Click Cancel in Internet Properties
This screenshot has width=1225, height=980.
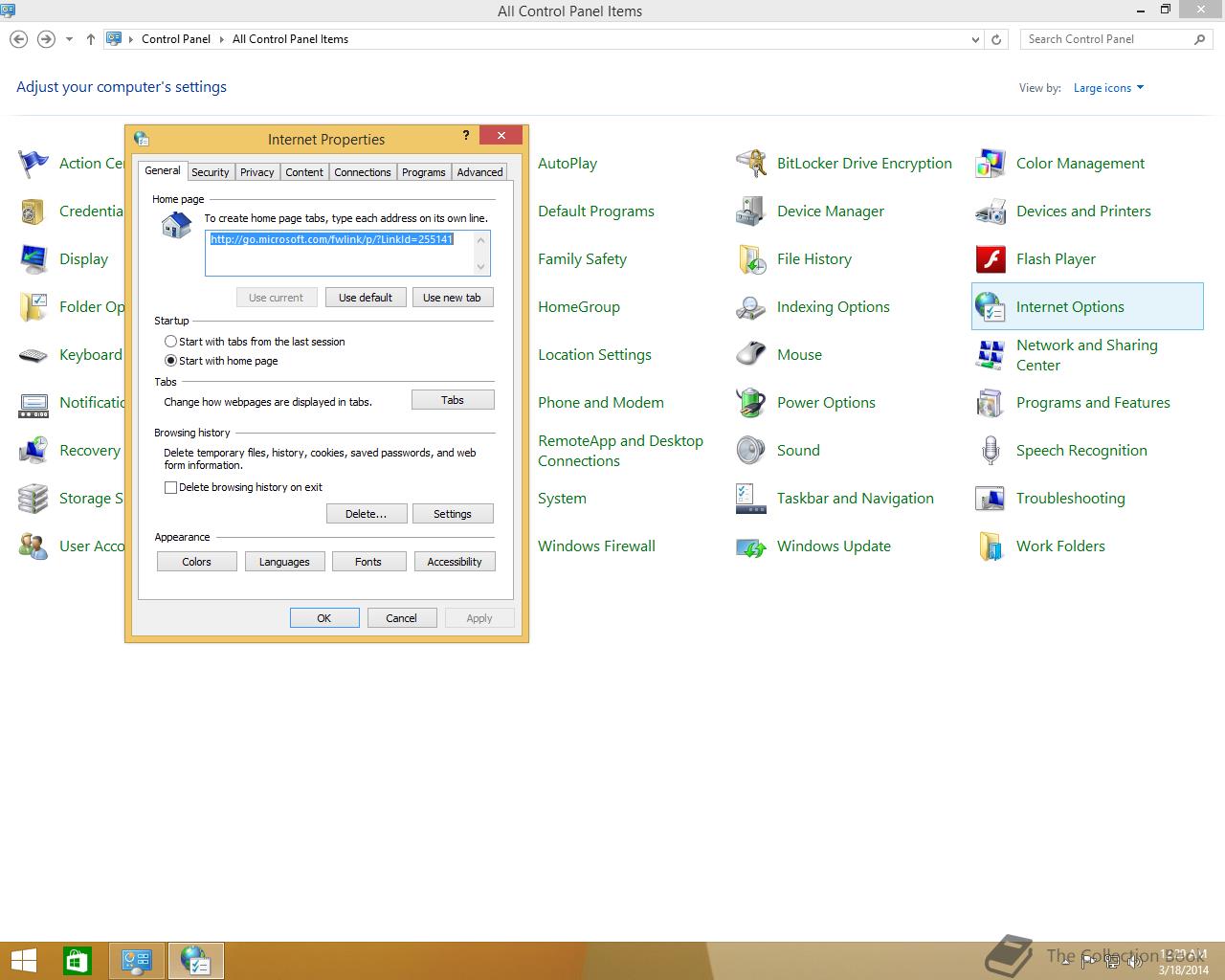point(401,618)
